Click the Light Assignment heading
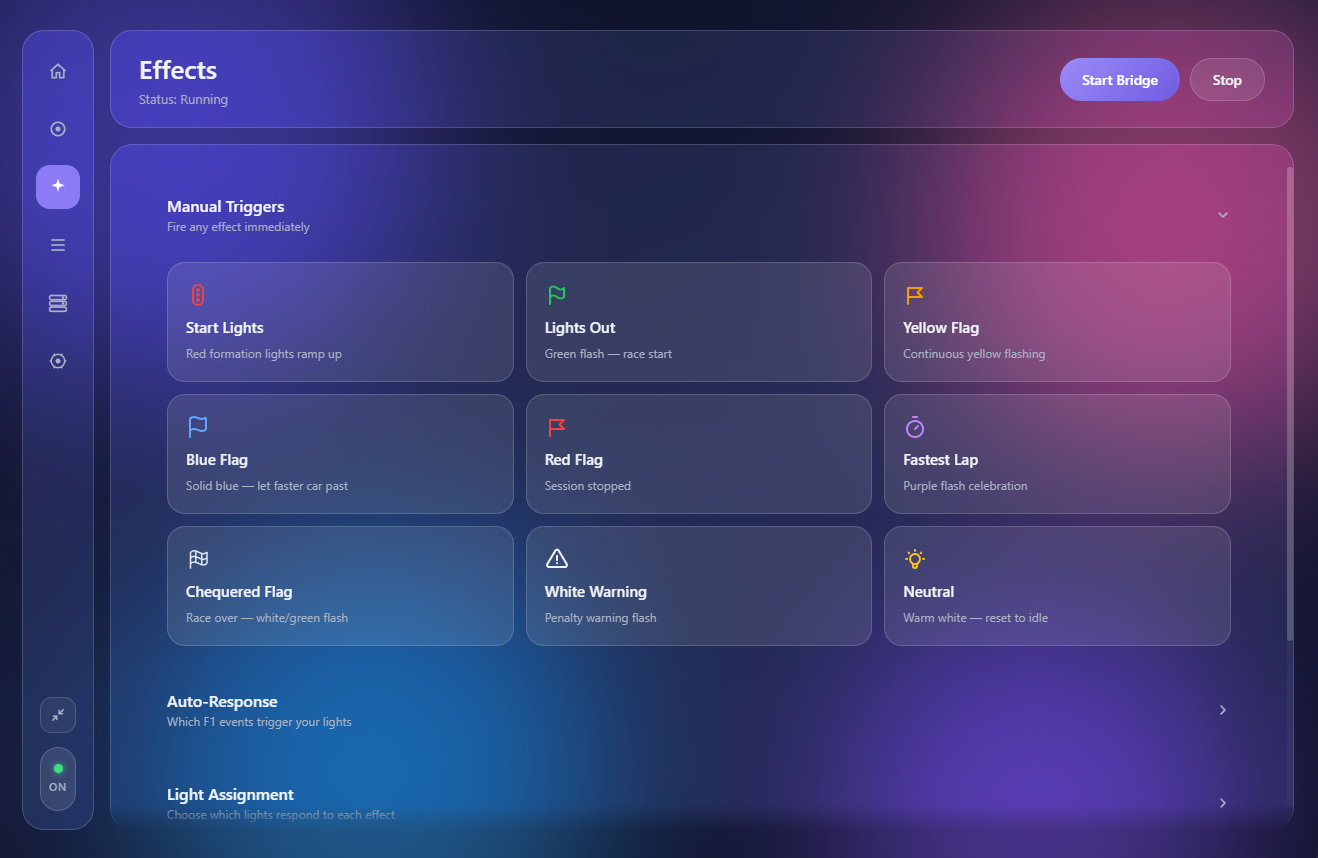 230,795
